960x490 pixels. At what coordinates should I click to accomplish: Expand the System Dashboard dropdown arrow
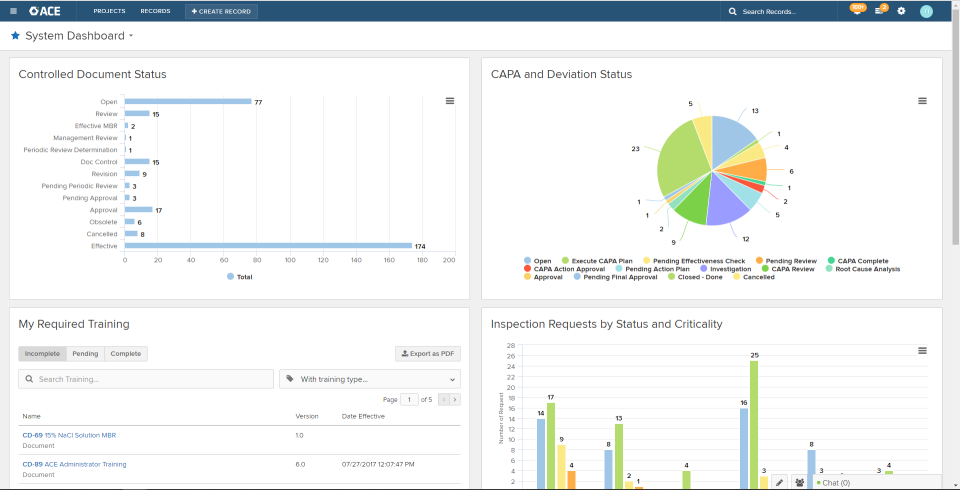(131, 36)
